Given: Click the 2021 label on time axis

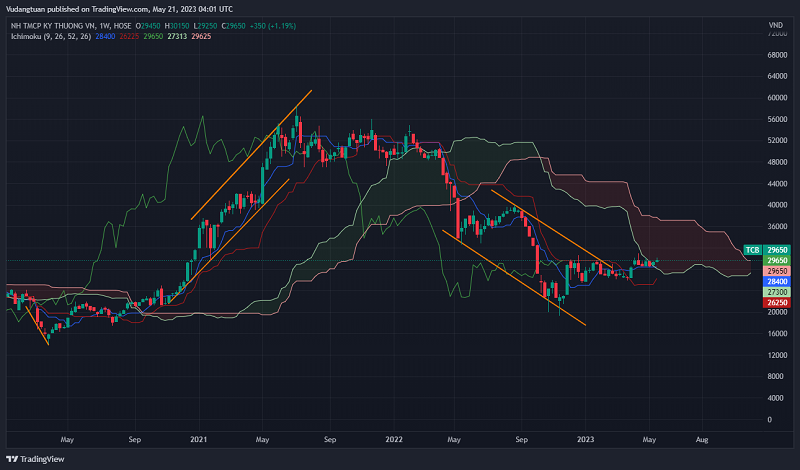Looking at the screenshot, I should pyautogui.click(x=198, y=438).
